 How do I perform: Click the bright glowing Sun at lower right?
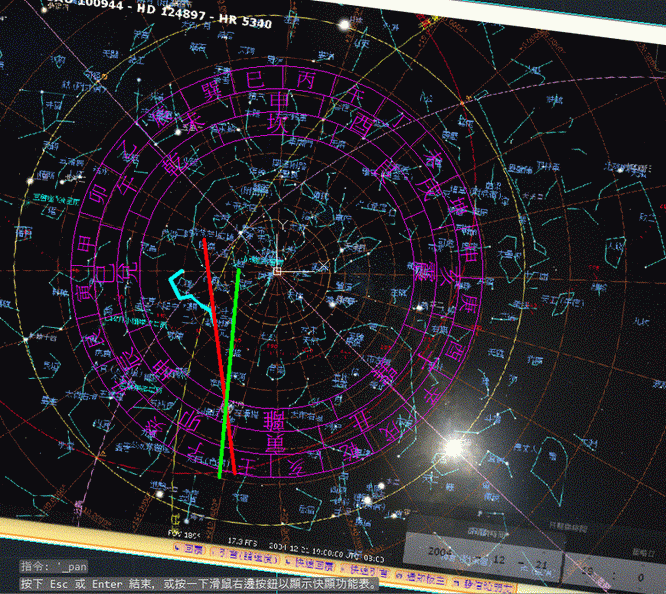[454, 448]
